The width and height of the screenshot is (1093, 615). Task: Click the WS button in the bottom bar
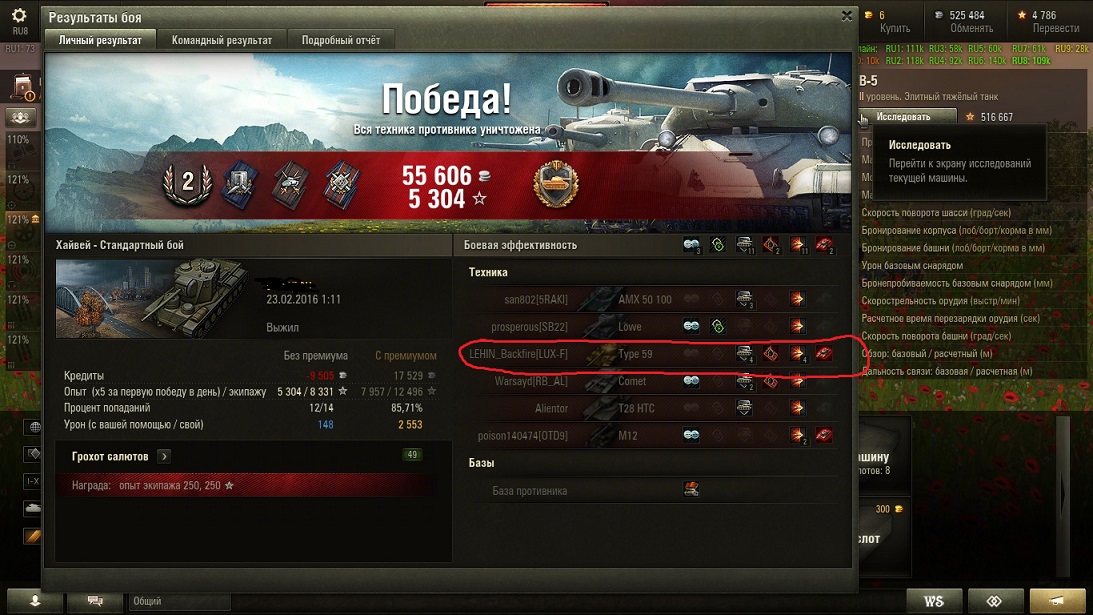click(933, 600)
